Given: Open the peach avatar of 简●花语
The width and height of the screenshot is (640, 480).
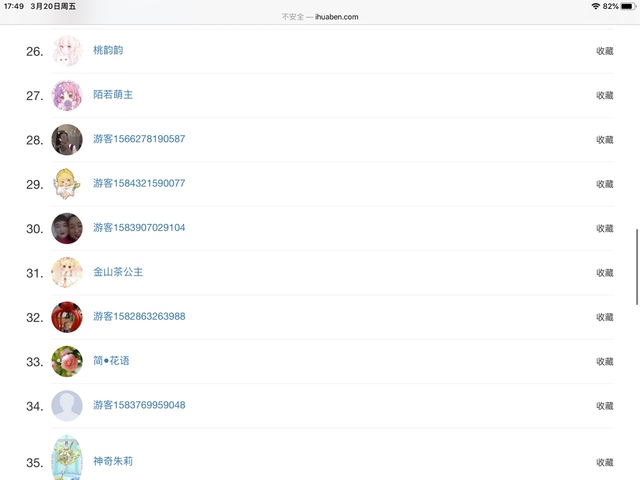Looking at the screenshot, I should pos(67,361).
